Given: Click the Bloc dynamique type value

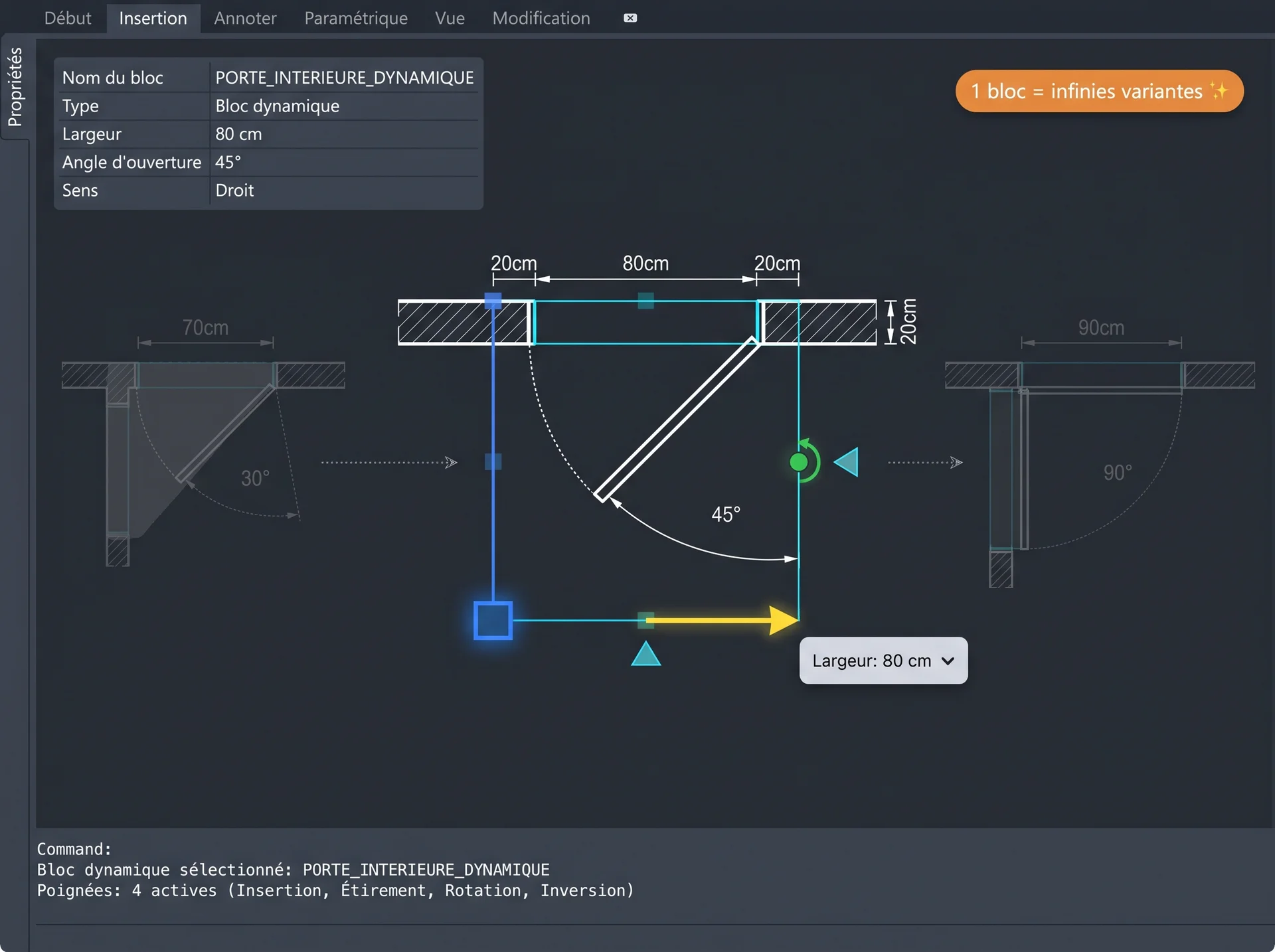Looking at the screenshot, I should click(x=277, y=106).
